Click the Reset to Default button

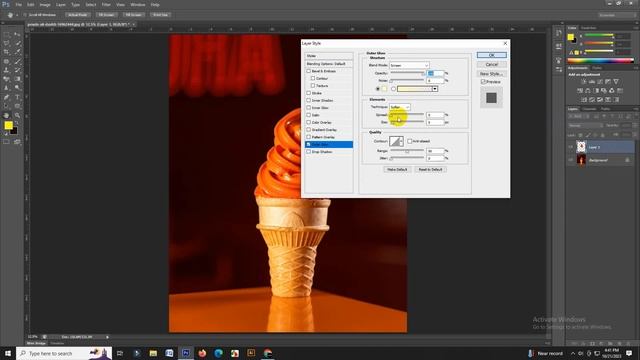pyautogui.click(x=431, y=169)
